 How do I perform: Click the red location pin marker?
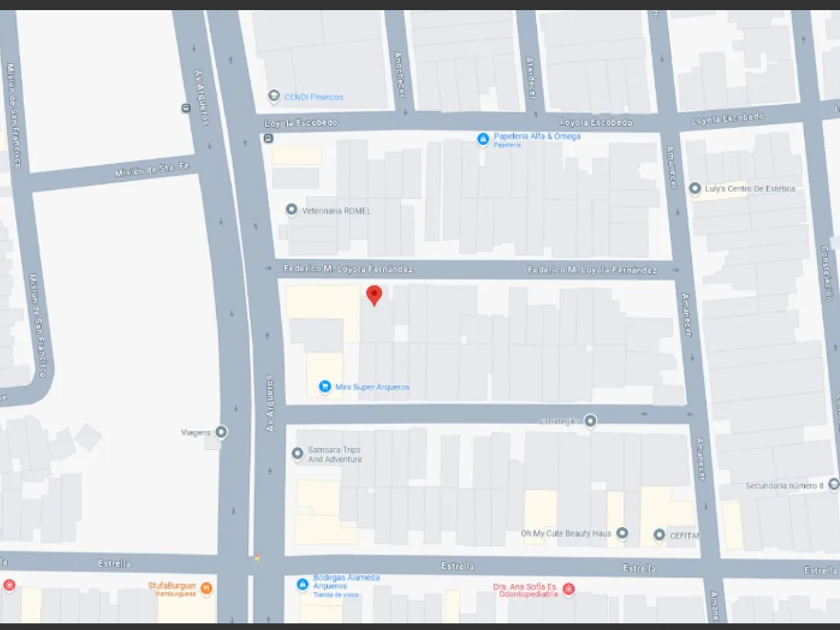(374, 295)
